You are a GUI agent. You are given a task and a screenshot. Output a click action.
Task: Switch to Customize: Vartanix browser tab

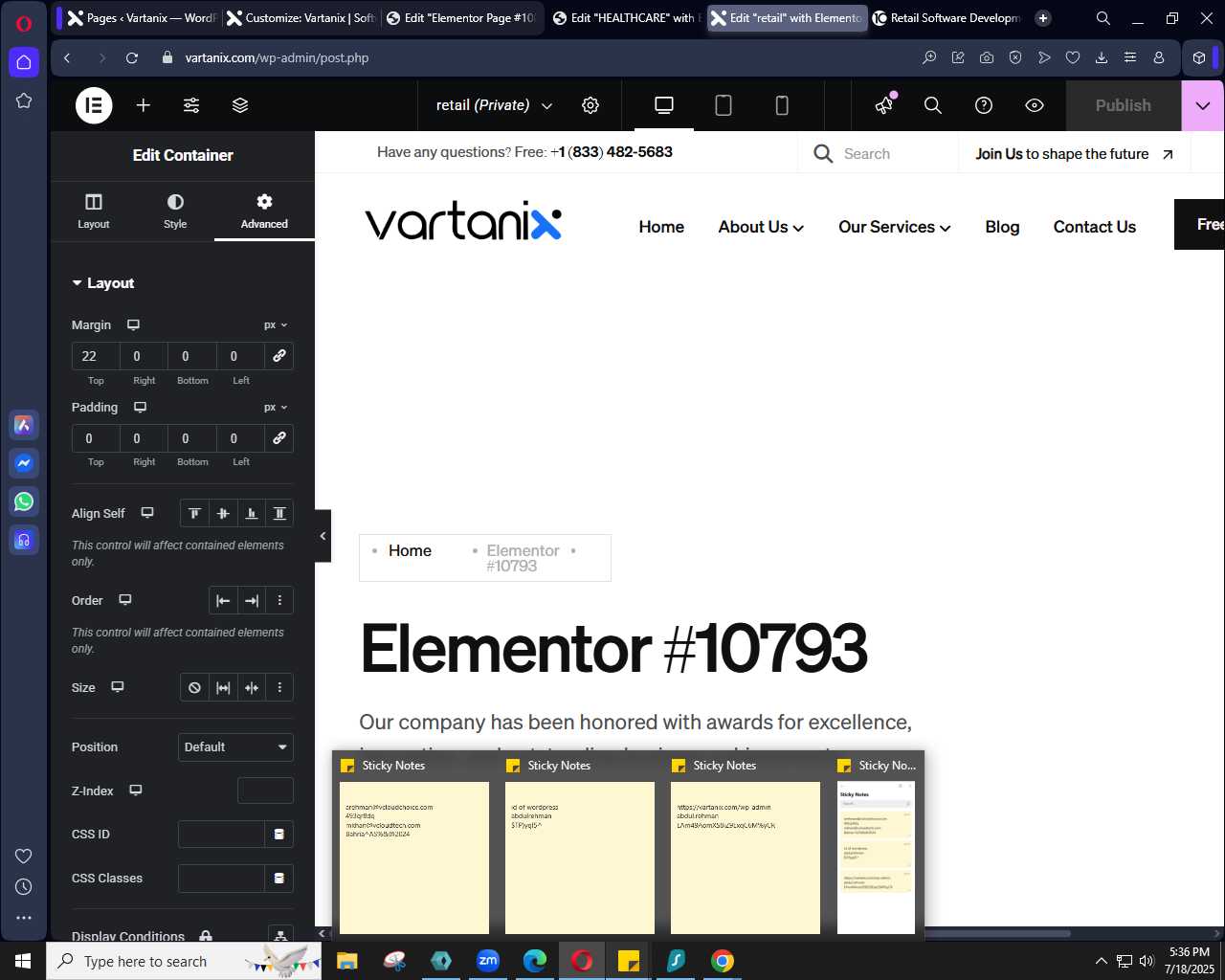[x=301, y=18]
